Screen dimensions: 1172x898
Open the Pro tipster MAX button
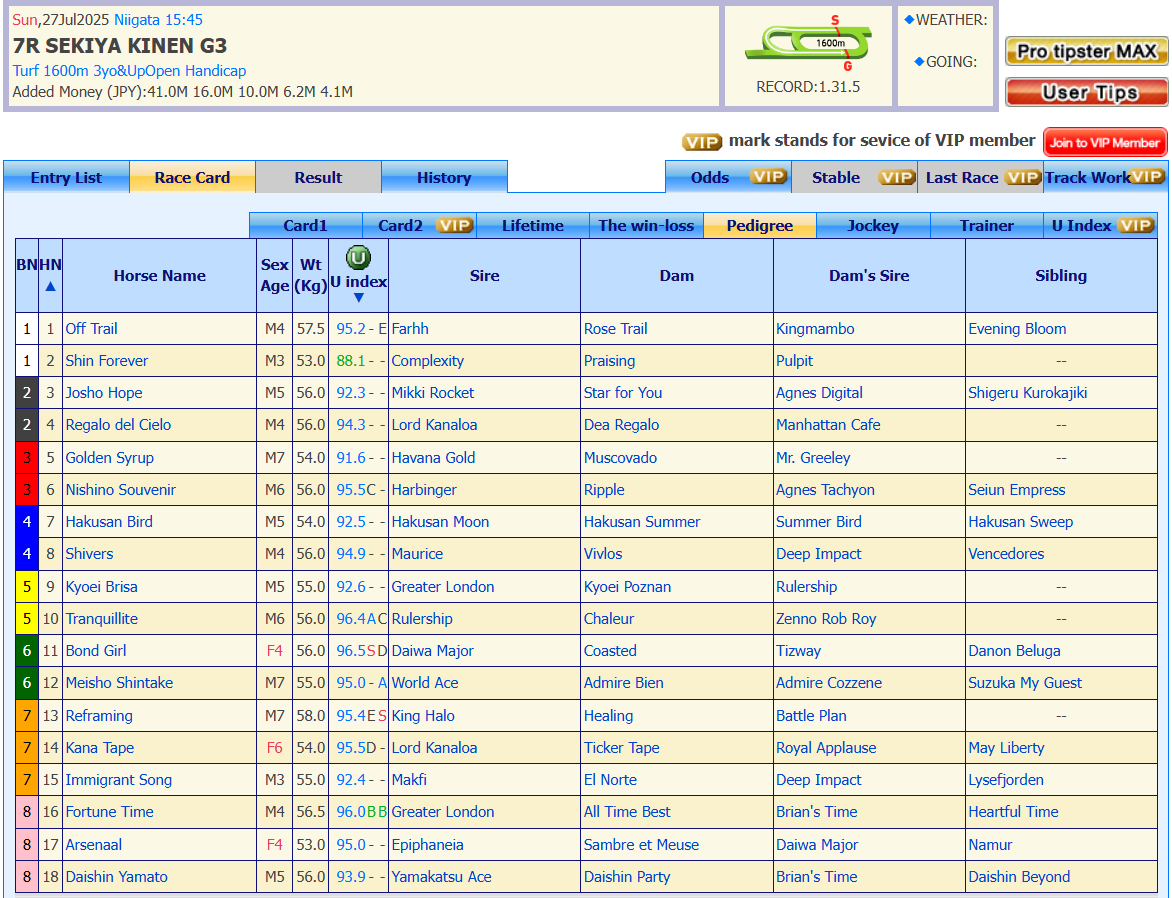point(1087,52)
